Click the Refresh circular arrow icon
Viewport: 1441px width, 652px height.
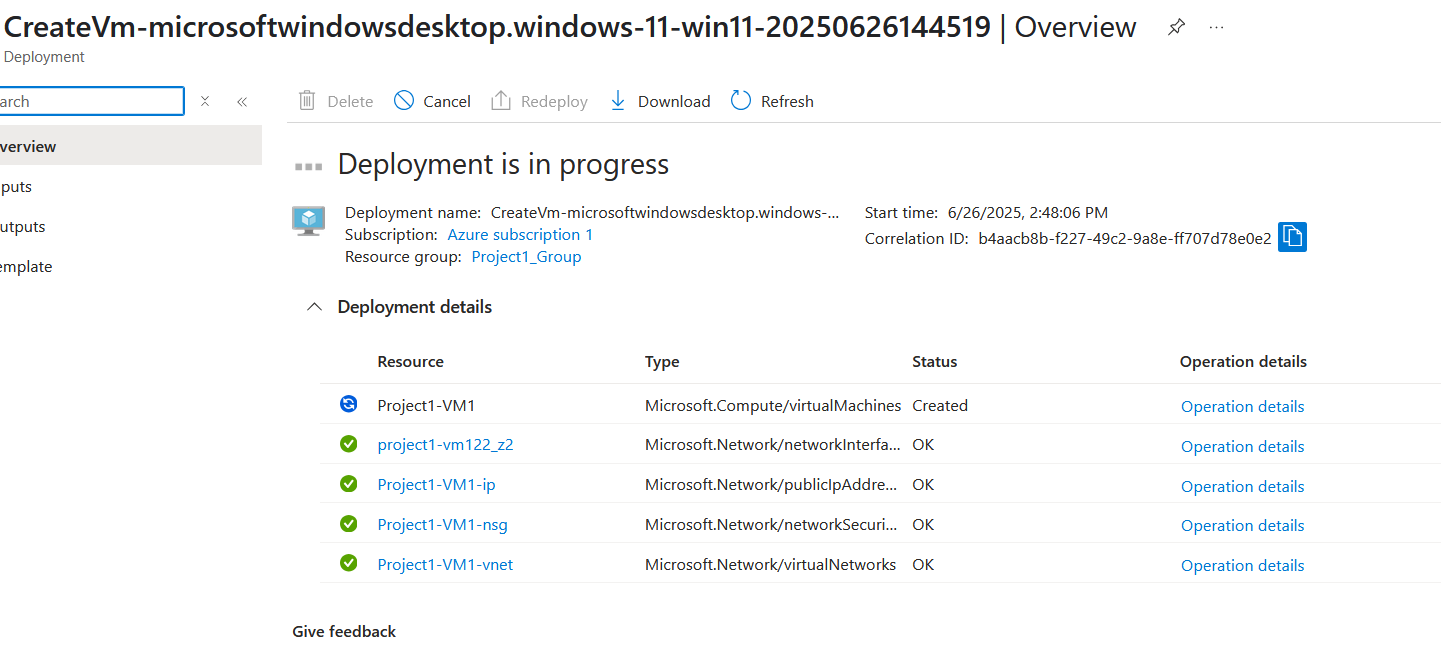(x=741, y=100)
